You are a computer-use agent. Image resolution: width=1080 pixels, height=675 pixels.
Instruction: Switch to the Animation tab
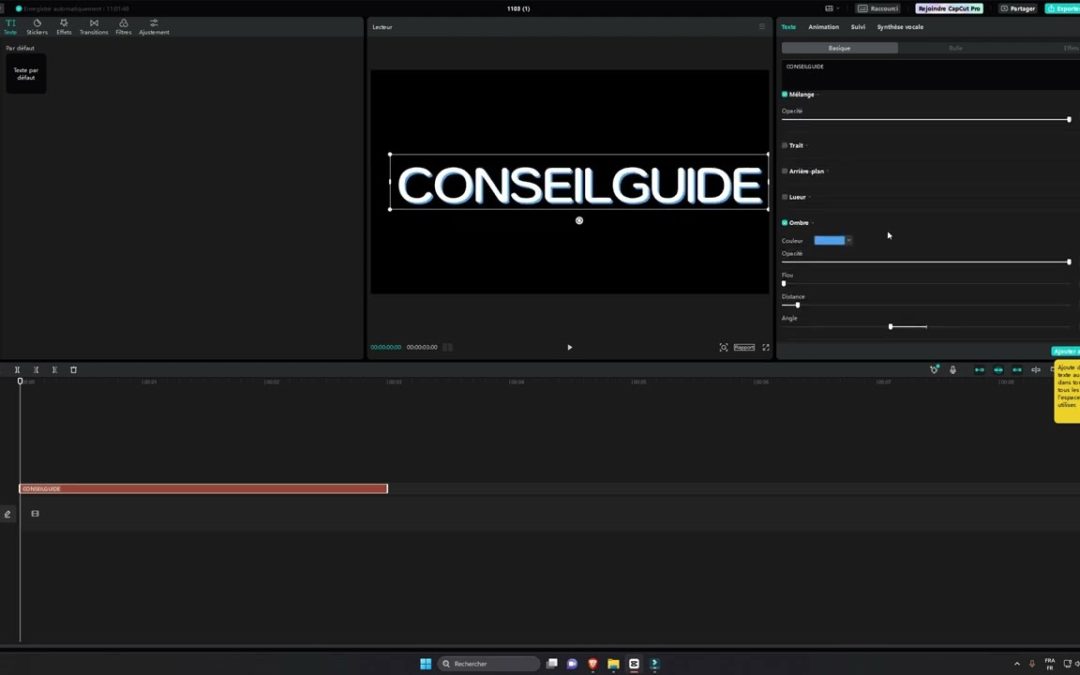click(824, 27)
